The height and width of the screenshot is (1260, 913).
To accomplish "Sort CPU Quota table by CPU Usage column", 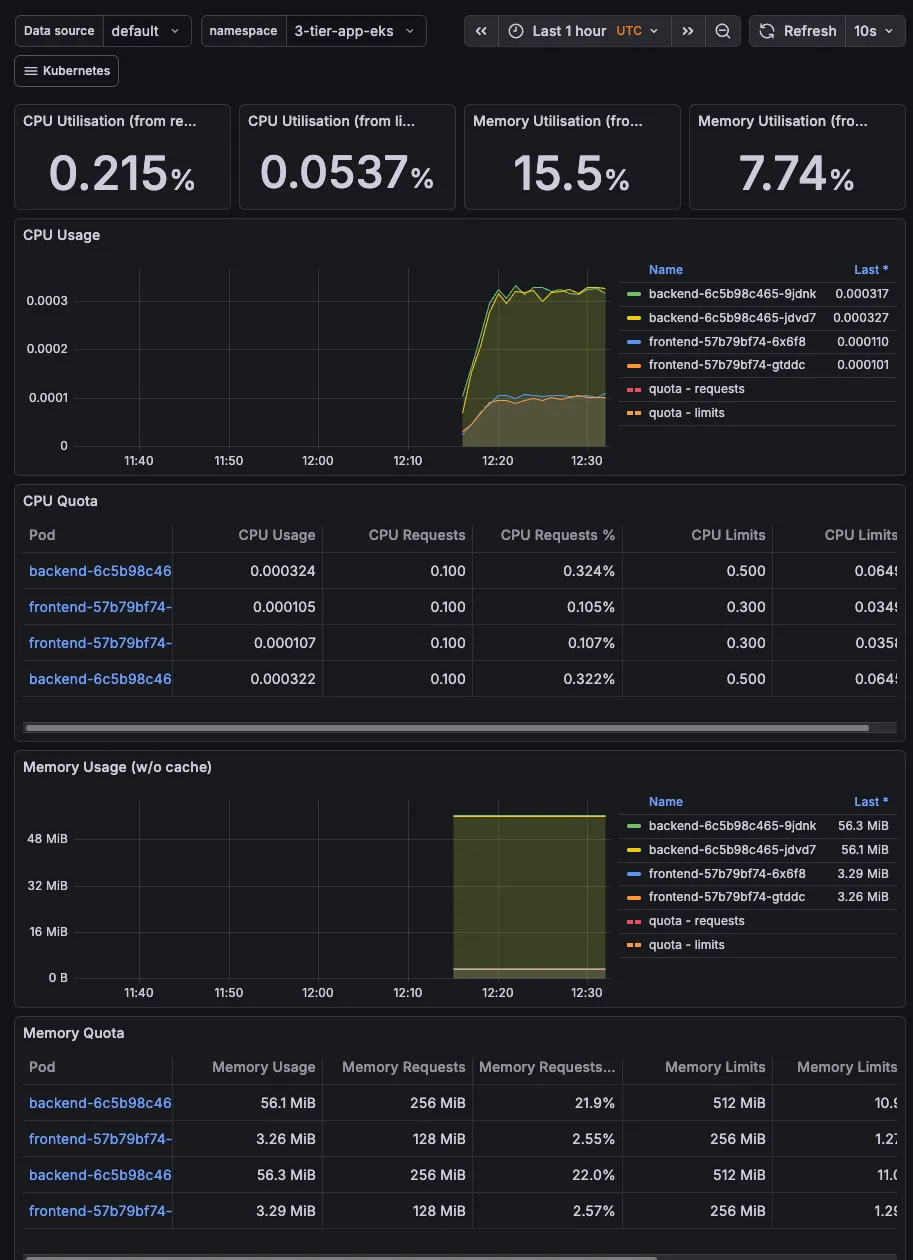I will tap(276, 535).
